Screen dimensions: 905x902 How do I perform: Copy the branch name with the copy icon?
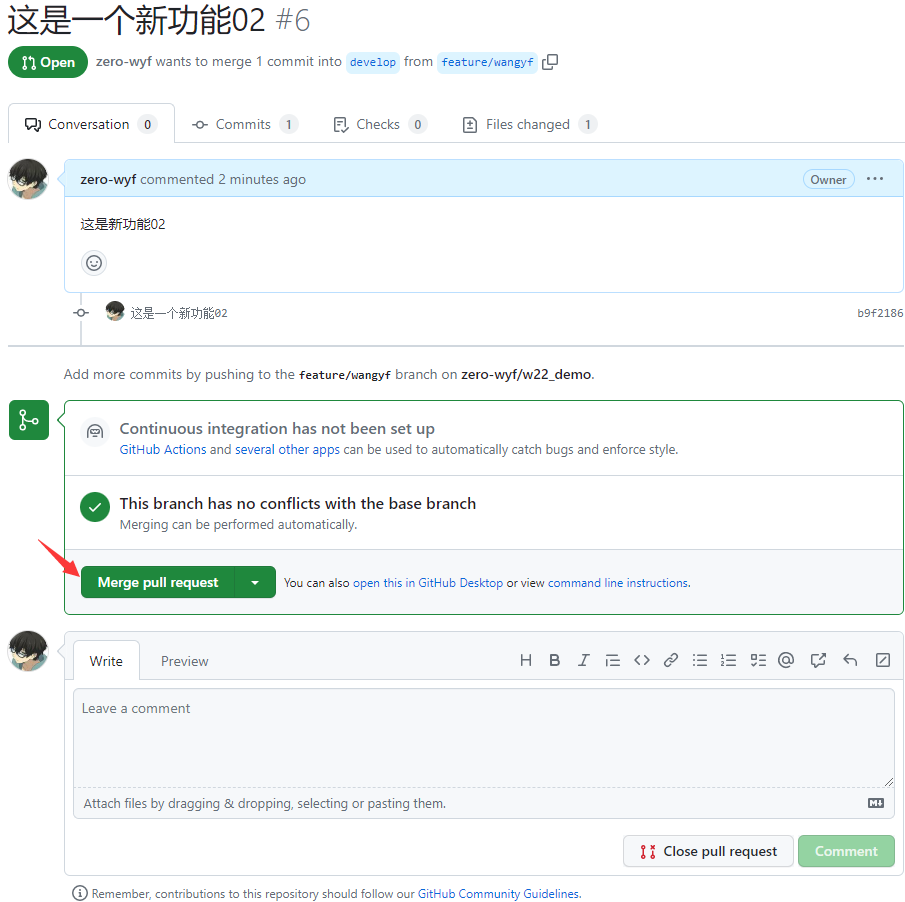549,61
